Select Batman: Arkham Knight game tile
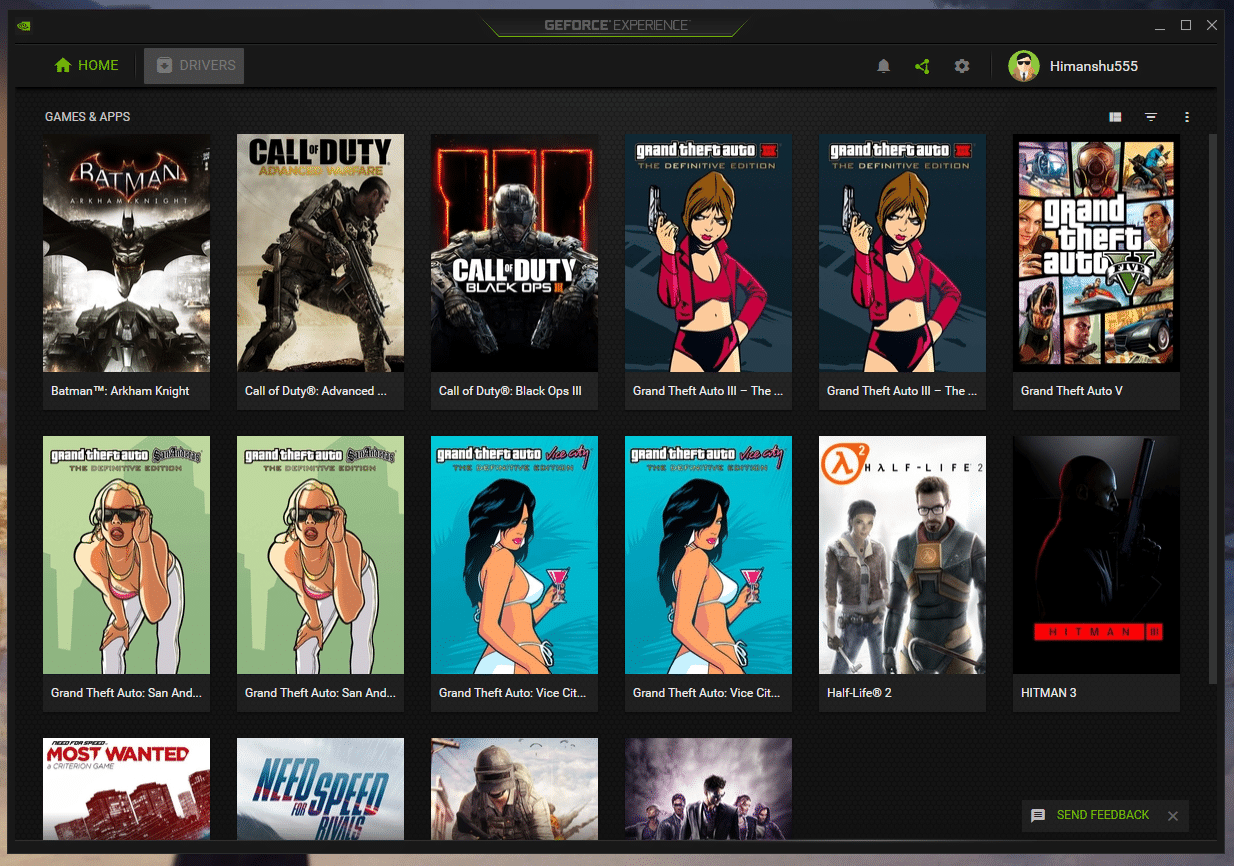Viewport: 1234px width, 866px height. (126, 272)
